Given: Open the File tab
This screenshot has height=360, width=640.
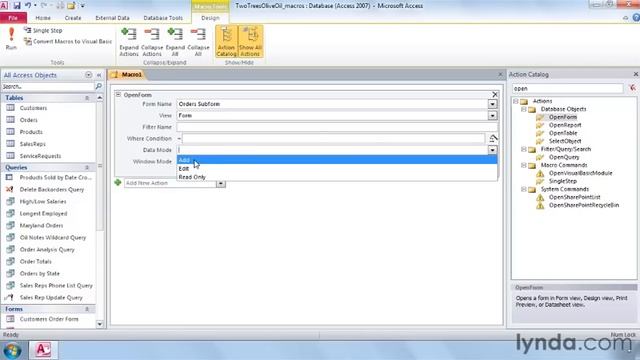Looking at the screenshot, I should point(13,18).
